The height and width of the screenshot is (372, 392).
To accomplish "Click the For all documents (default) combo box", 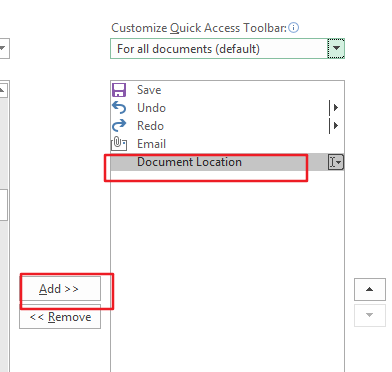I will 227,49.
